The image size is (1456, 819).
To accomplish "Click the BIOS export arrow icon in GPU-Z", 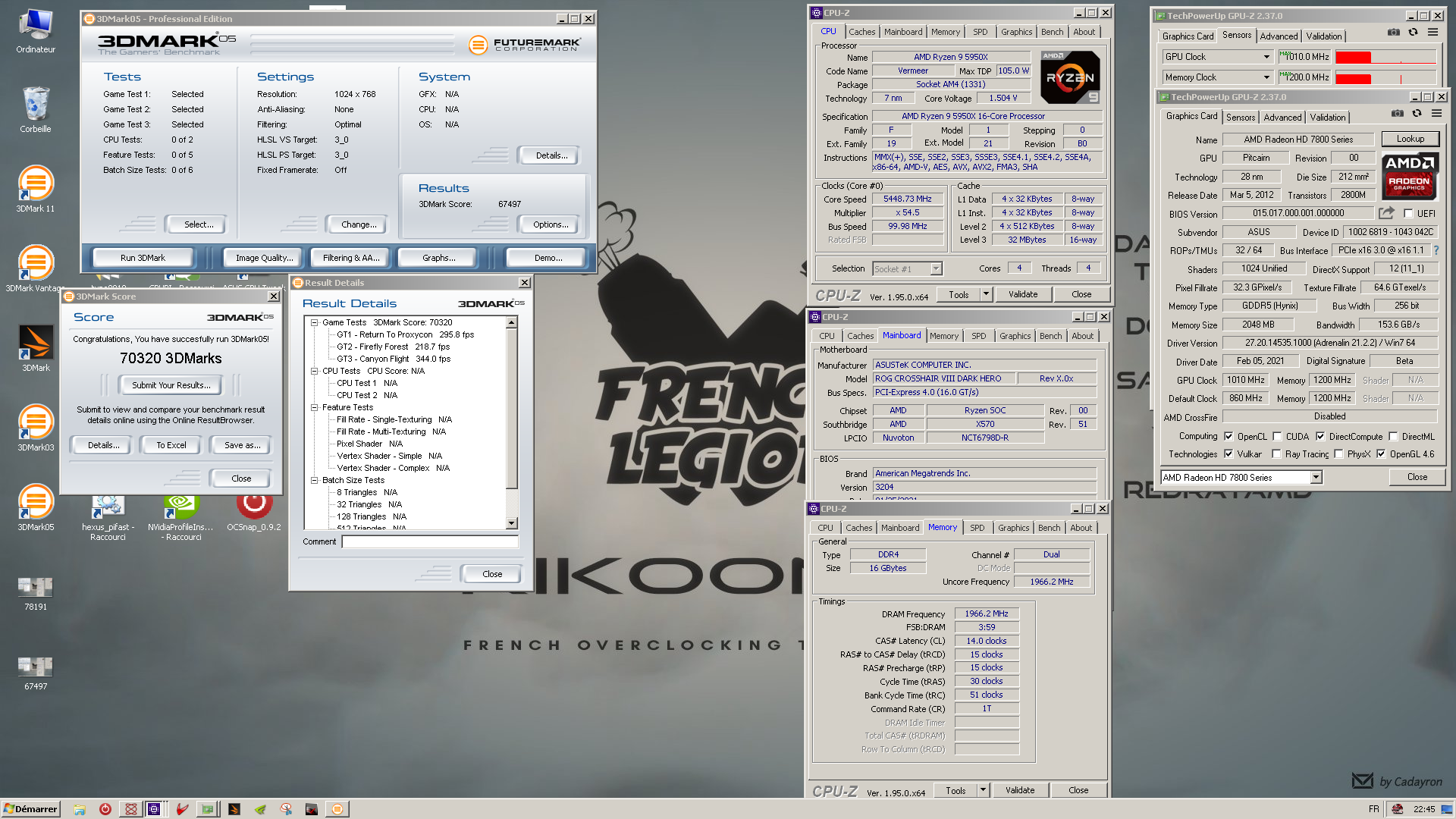I will (x=1386, y=213).
